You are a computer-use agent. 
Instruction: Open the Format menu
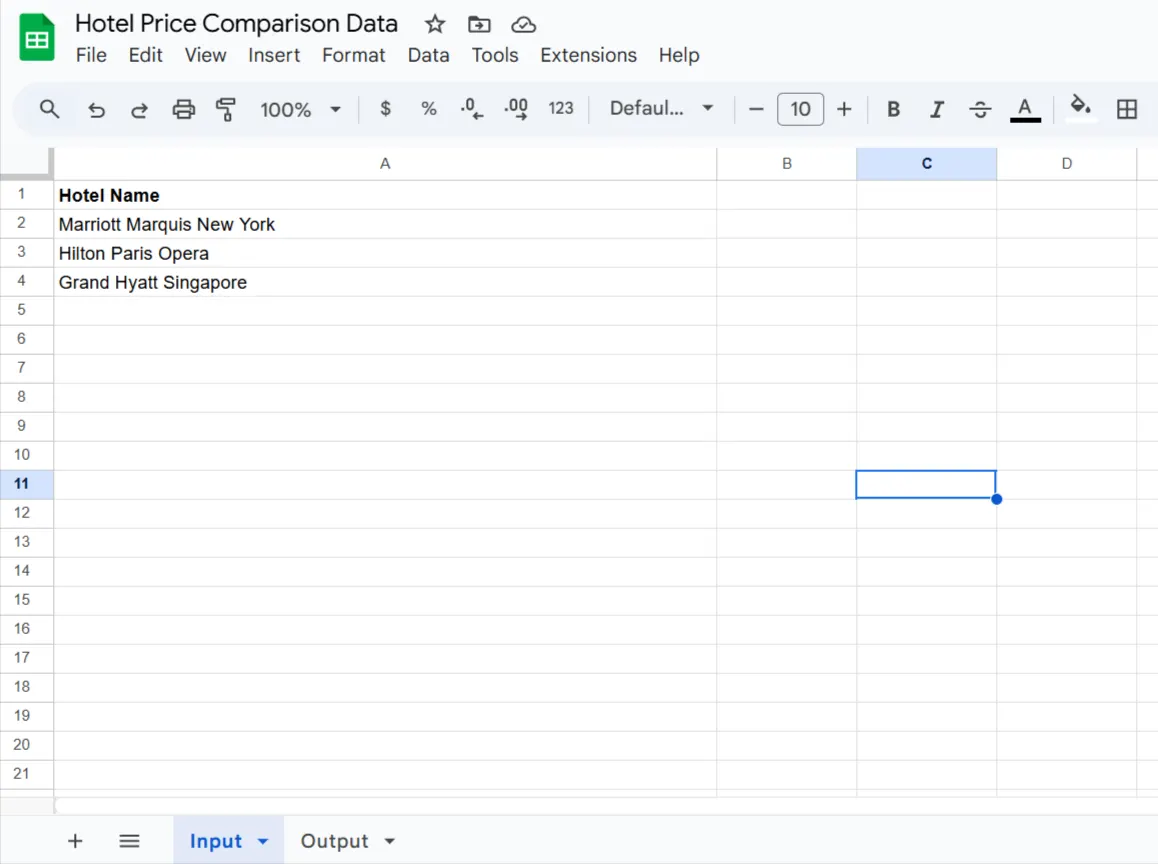pos(354,55)
